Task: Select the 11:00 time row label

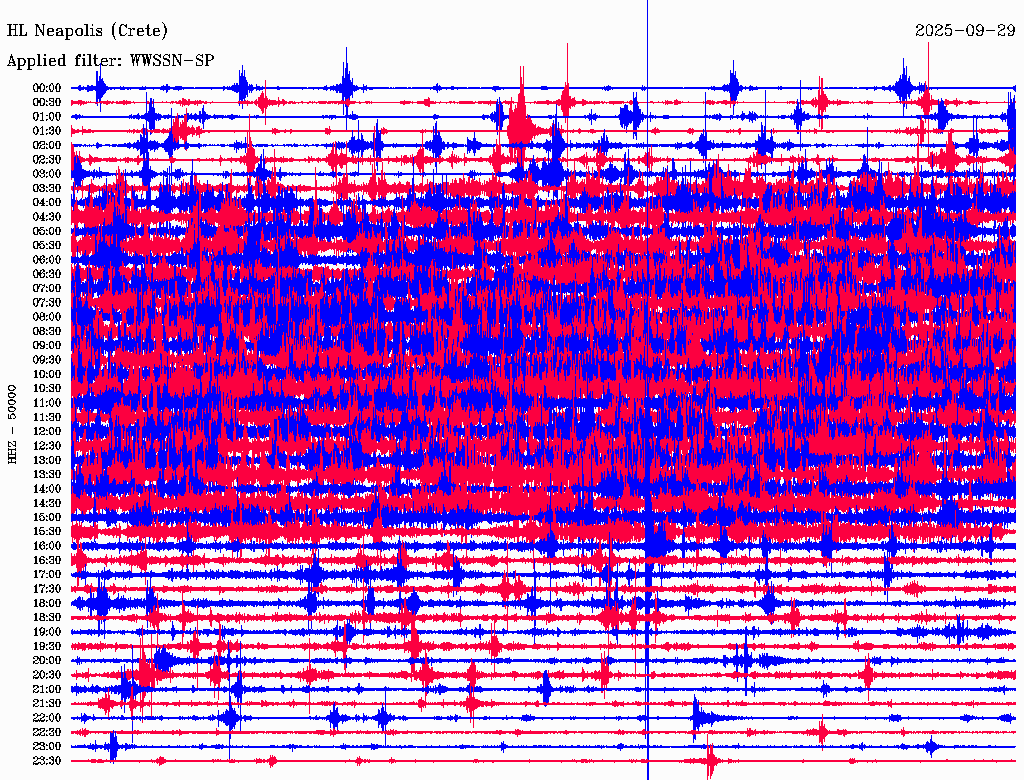Action: (x=47, y=403)
